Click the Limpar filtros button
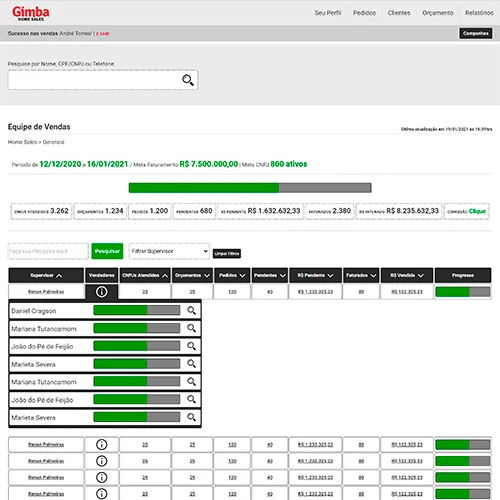Image resolution: width=500 pixels, height=500 pixels. coord(227,254)
